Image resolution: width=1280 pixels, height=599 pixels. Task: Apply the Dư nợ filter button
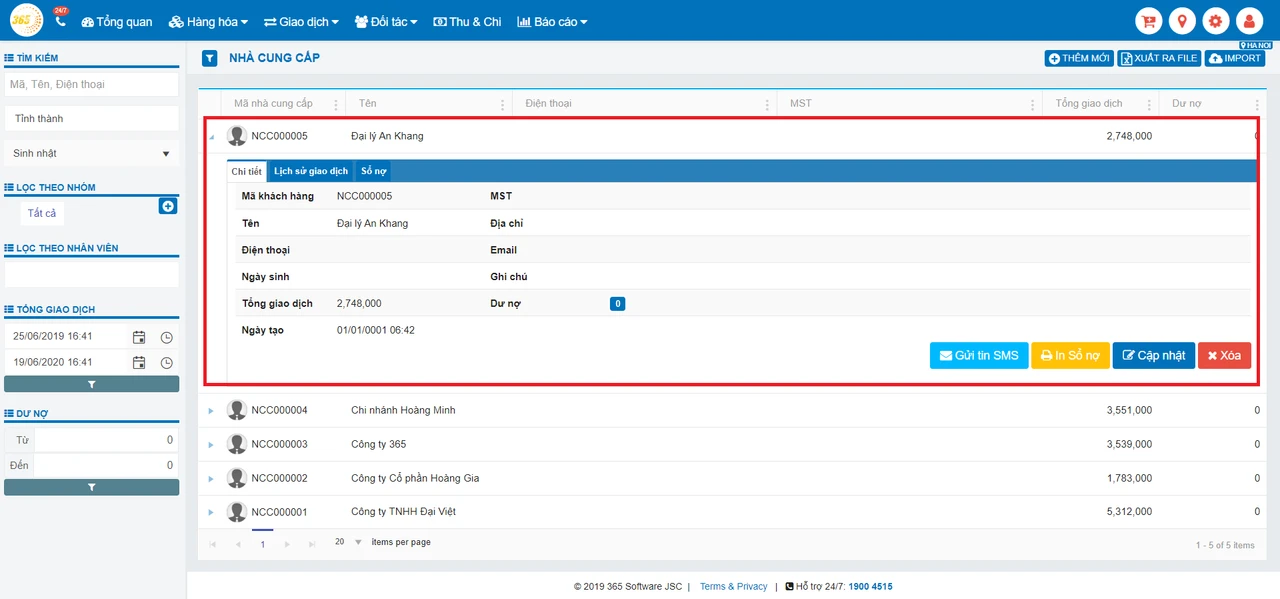tap(92, 487)
